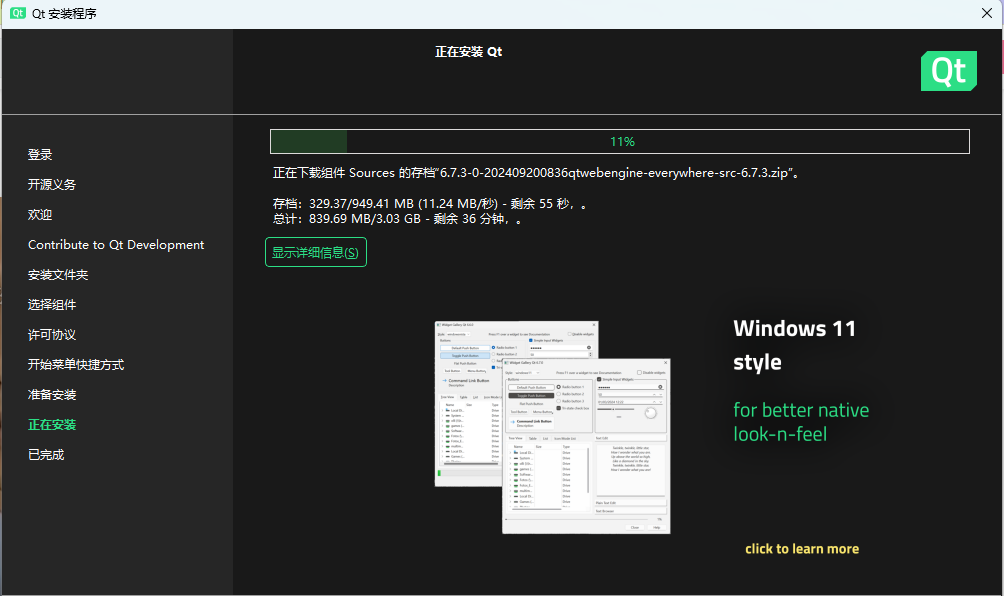Click the 总计 839.69 MB/3.03 GB status line
Viewport: 1004px width, 596px height.
click(x=397, y=219)
